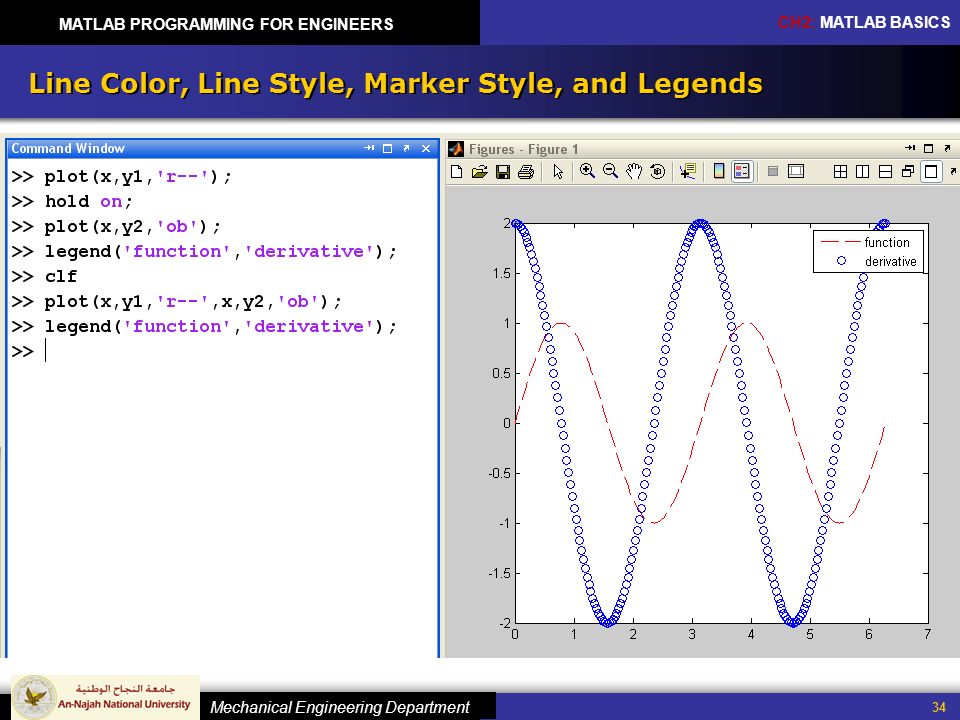Select the Rotate 3D tool

coord(658,171)
